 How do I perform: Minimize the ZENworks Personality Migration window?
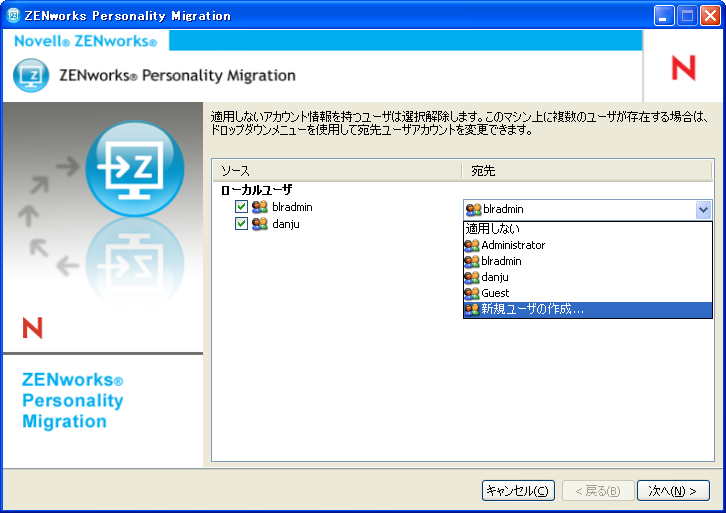click(663, 16)
